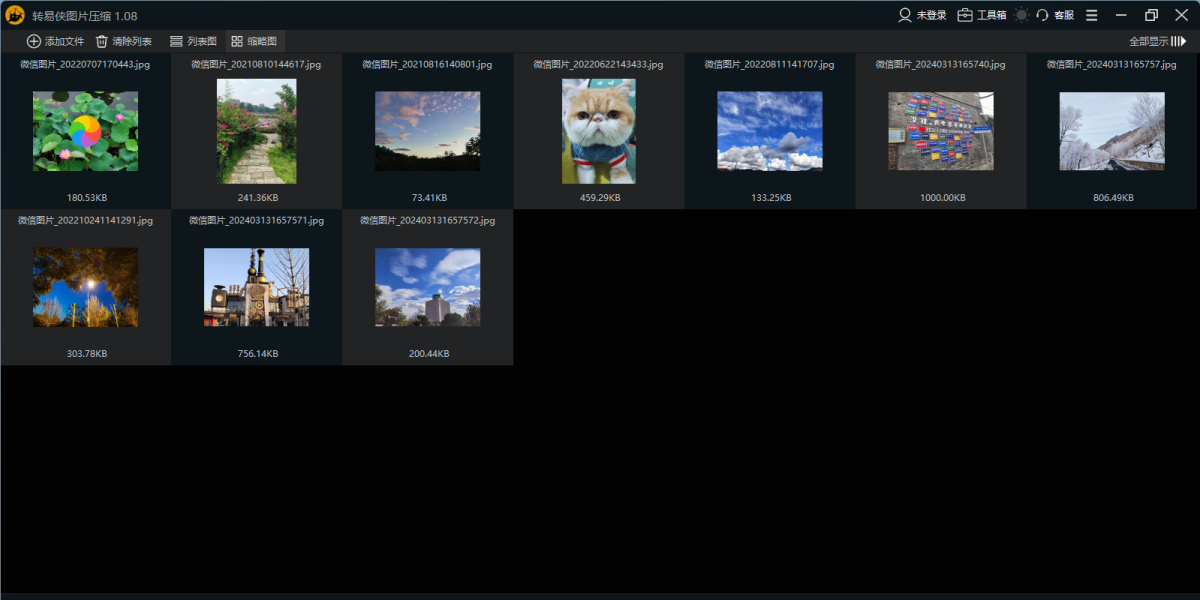1200x600 pixels.
Task: Select the cat photo thumbnail
Action: click(598, 131)
